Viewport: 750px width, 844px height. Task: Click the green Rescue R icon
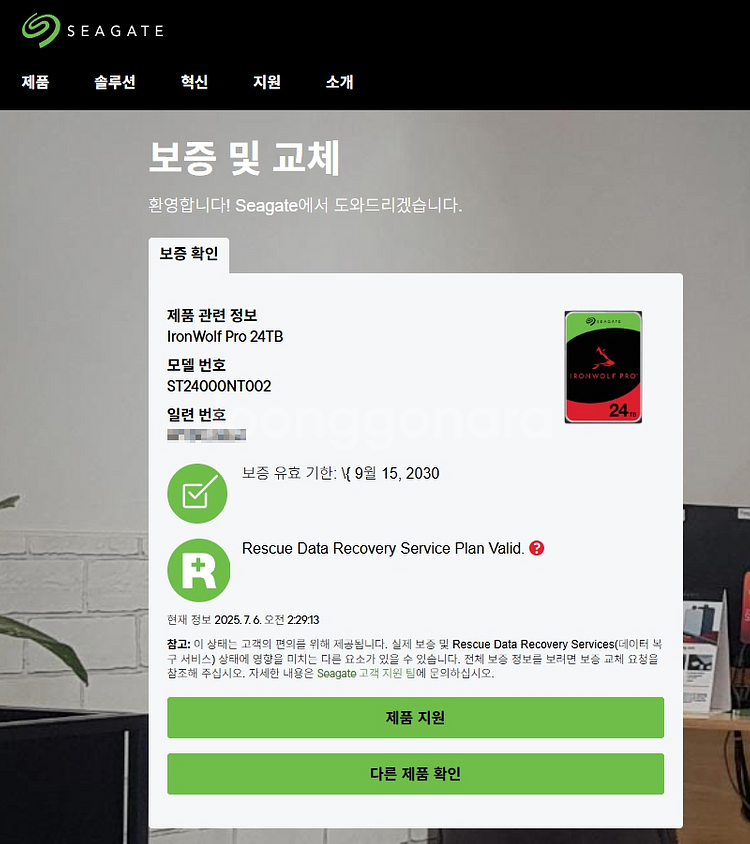[199, 570]
